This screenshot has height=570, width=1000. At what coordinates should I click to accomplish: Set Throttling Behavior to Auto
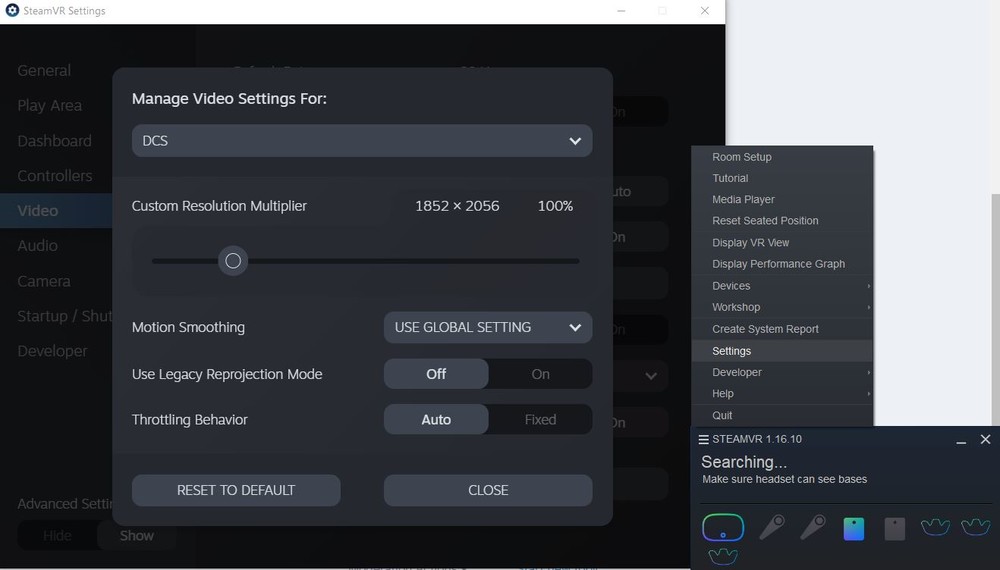436,420
